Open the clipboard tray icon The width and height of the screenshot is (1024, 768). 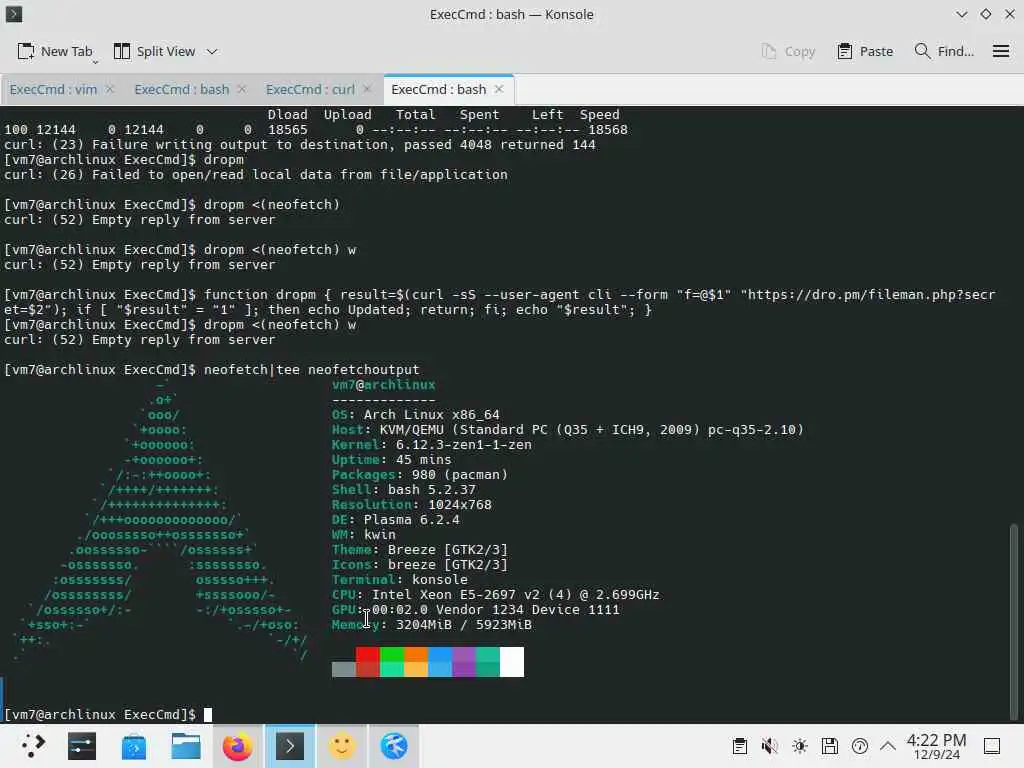[x=739, y=746]
